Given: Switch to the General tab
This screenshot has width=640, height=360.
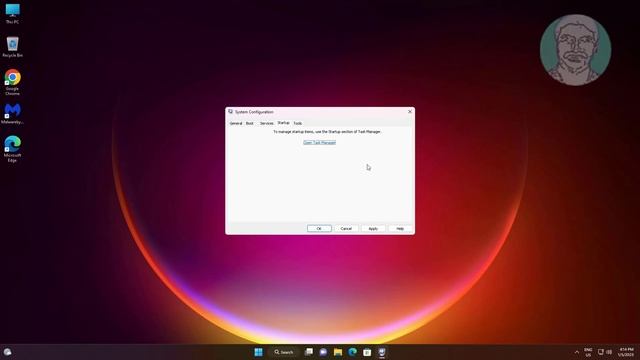Looking at the screenshot, I should (236, 123).
